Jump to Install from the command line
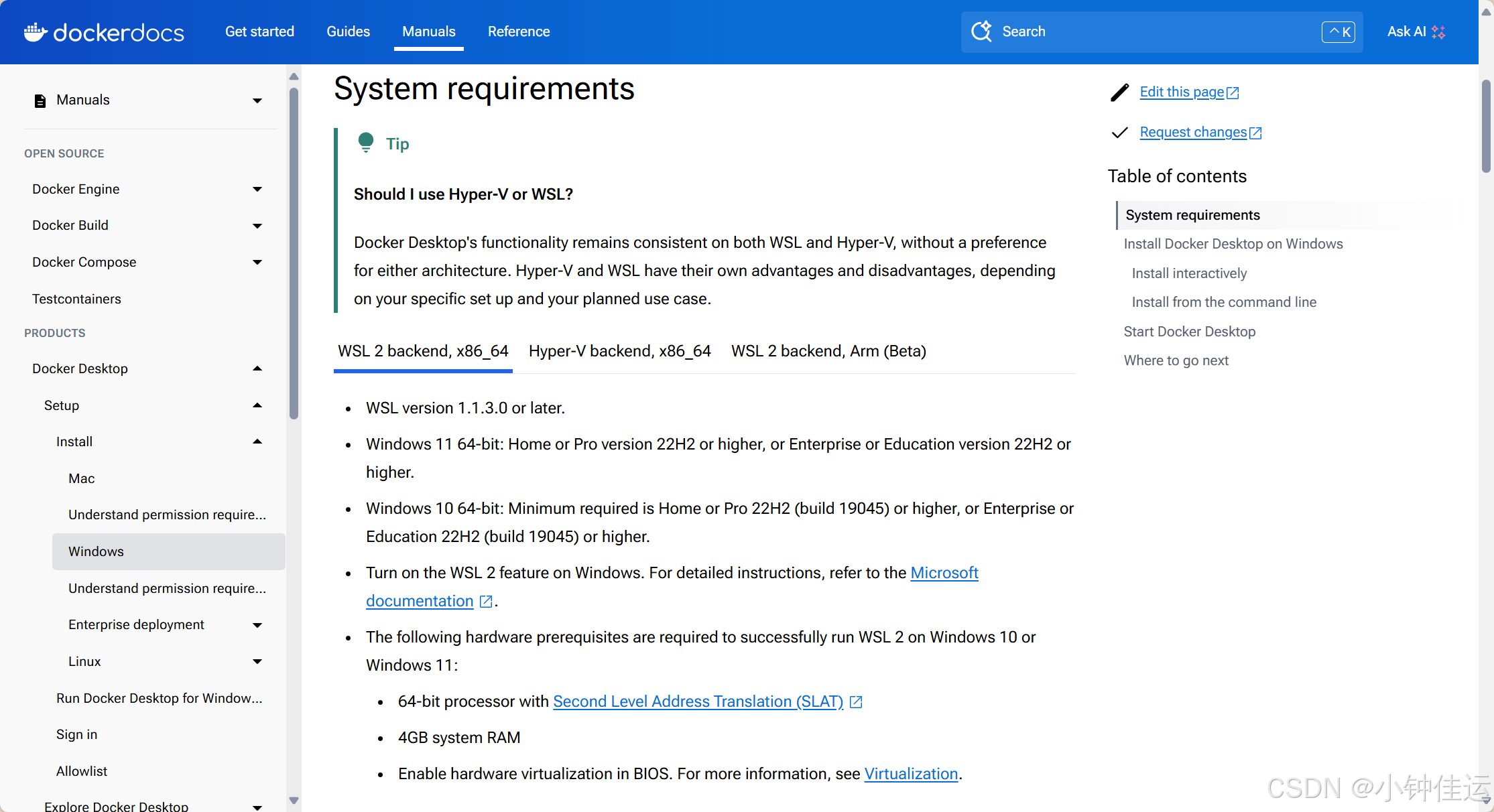 click(x=1224, y=302)
